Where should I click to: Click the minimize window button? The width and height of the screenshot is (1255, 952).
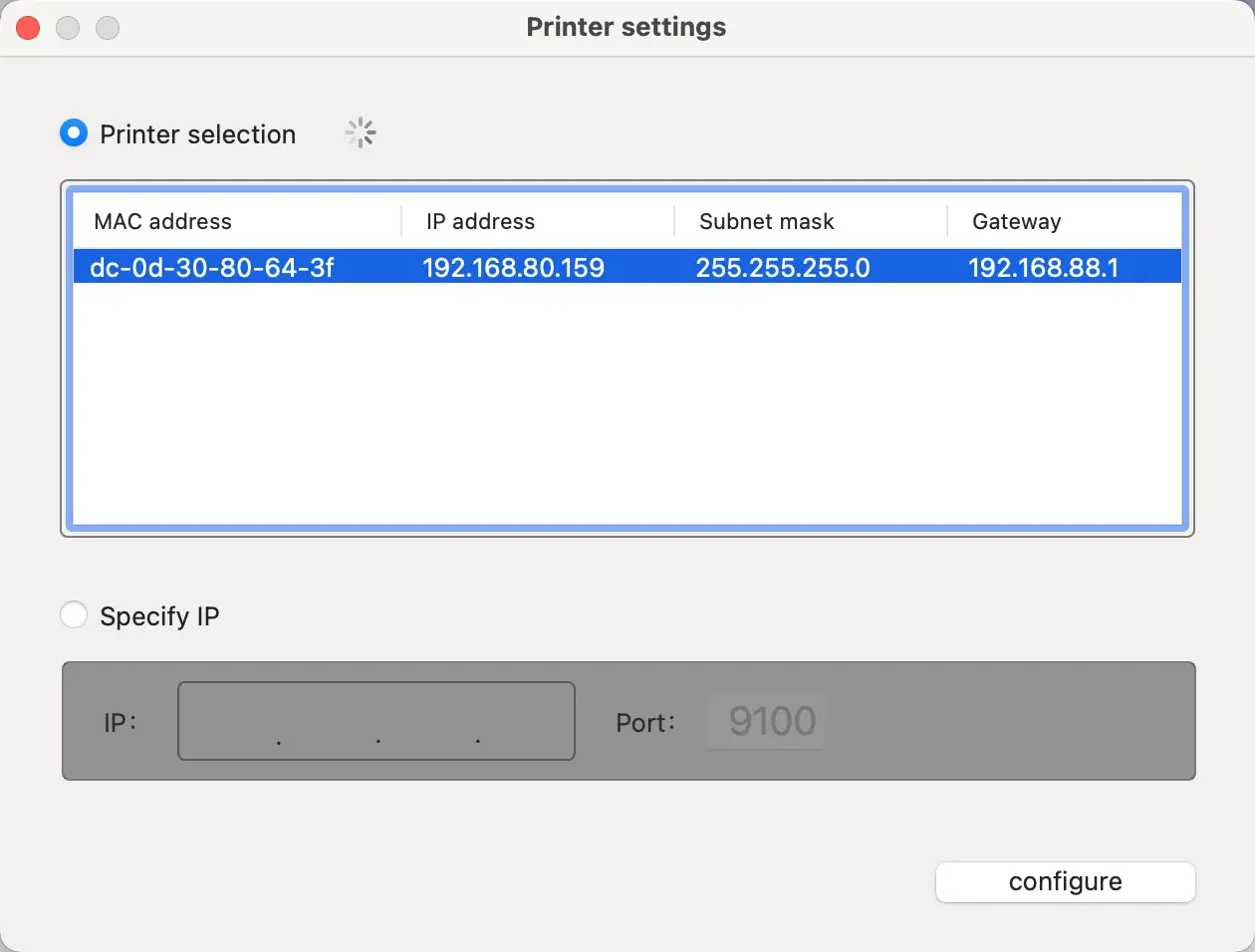click(68, 28)
